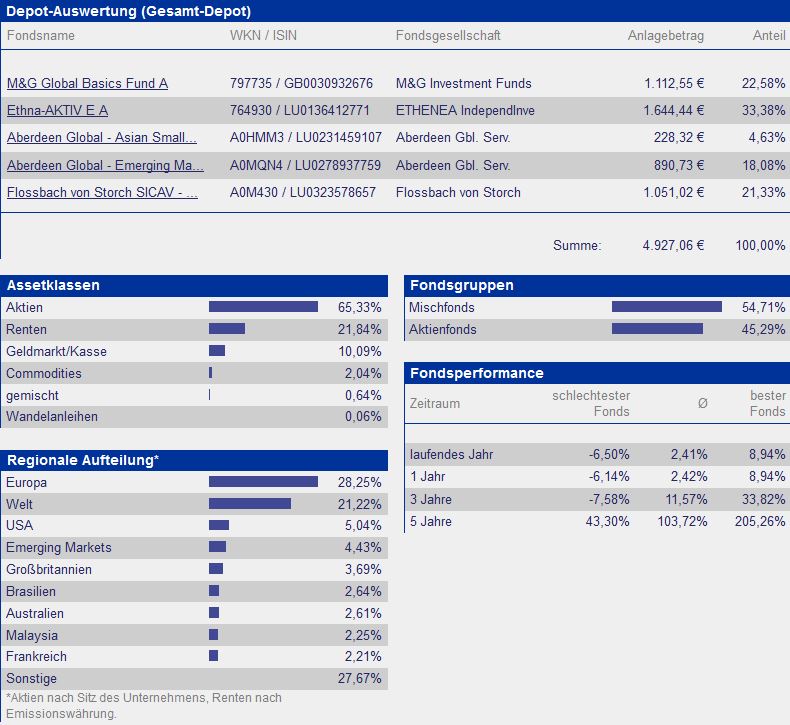Click the Fondsname column header
The height and width of the screenshot is (725, 790).
[41, 35]
